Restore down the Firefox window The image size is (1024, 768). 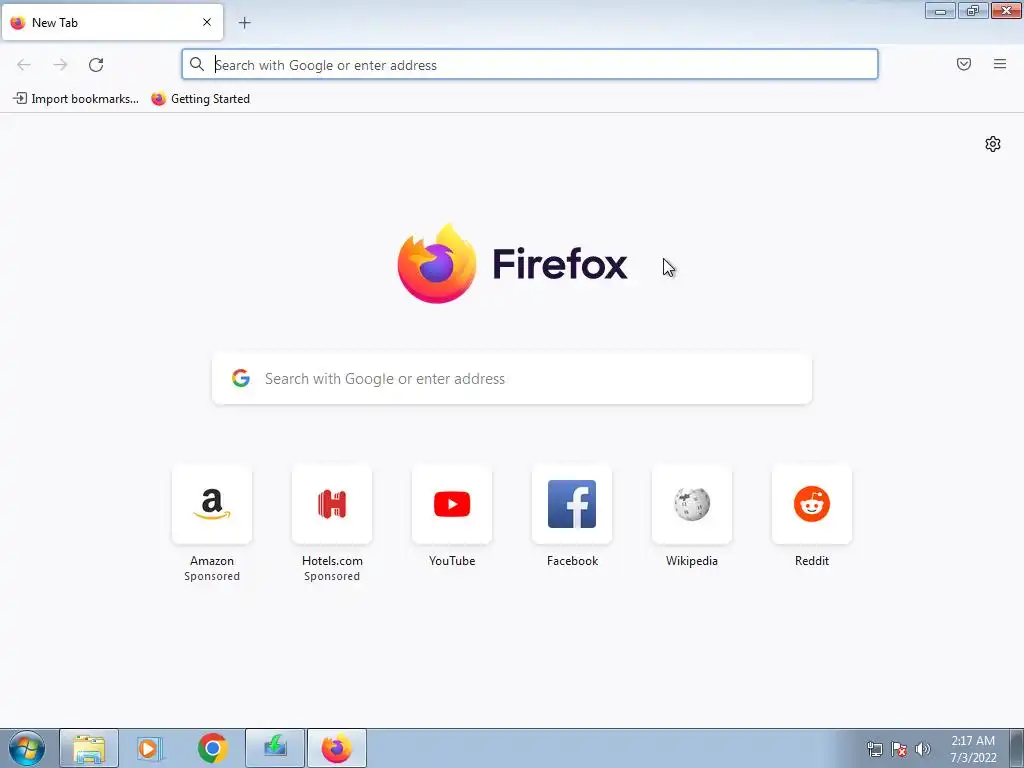[973, 10]
